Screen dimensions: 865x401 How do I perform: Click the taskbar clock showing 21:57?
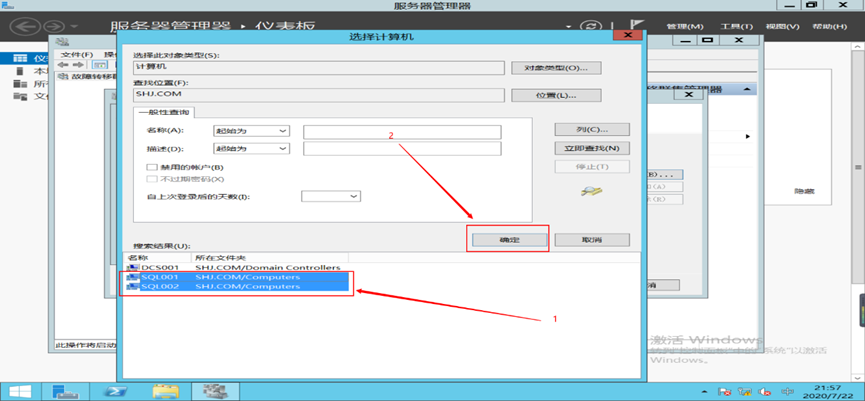(x=826, y=391)
